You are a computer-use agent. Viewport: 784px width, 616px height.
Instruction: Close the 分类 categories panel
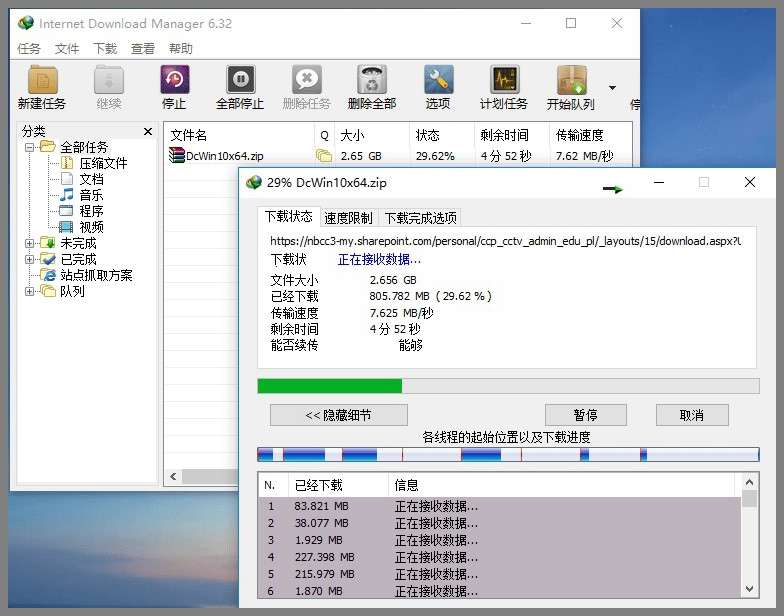coord(148,132)
